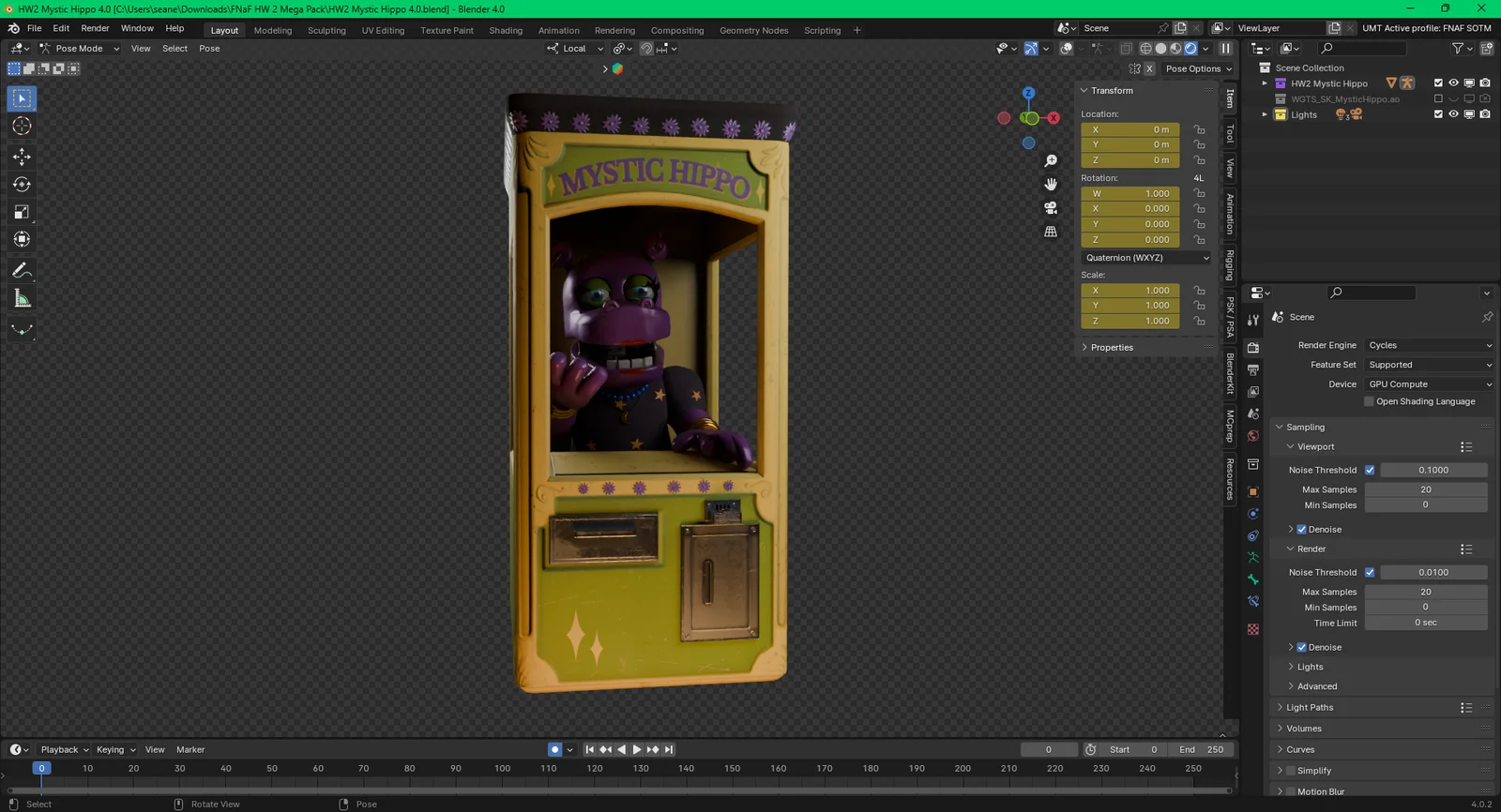
Task: Enable Open Shading Language checkbox
Action: click(x=1369, y=401)
